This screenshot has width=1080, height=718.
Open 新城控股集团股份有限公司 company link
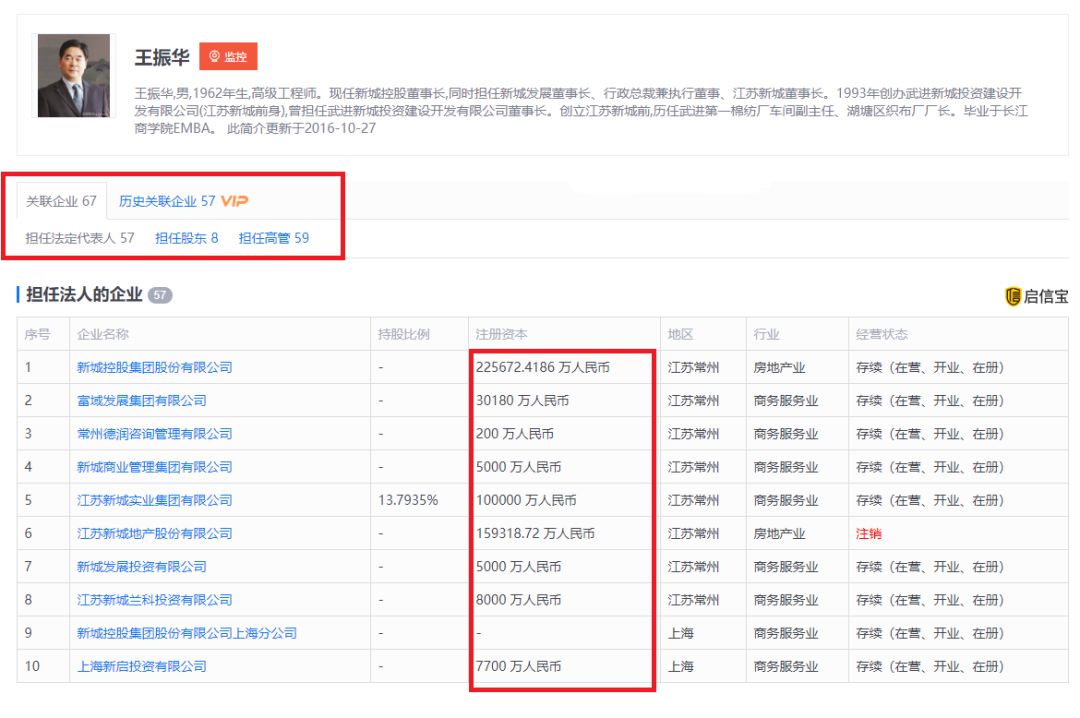point(154,368)
